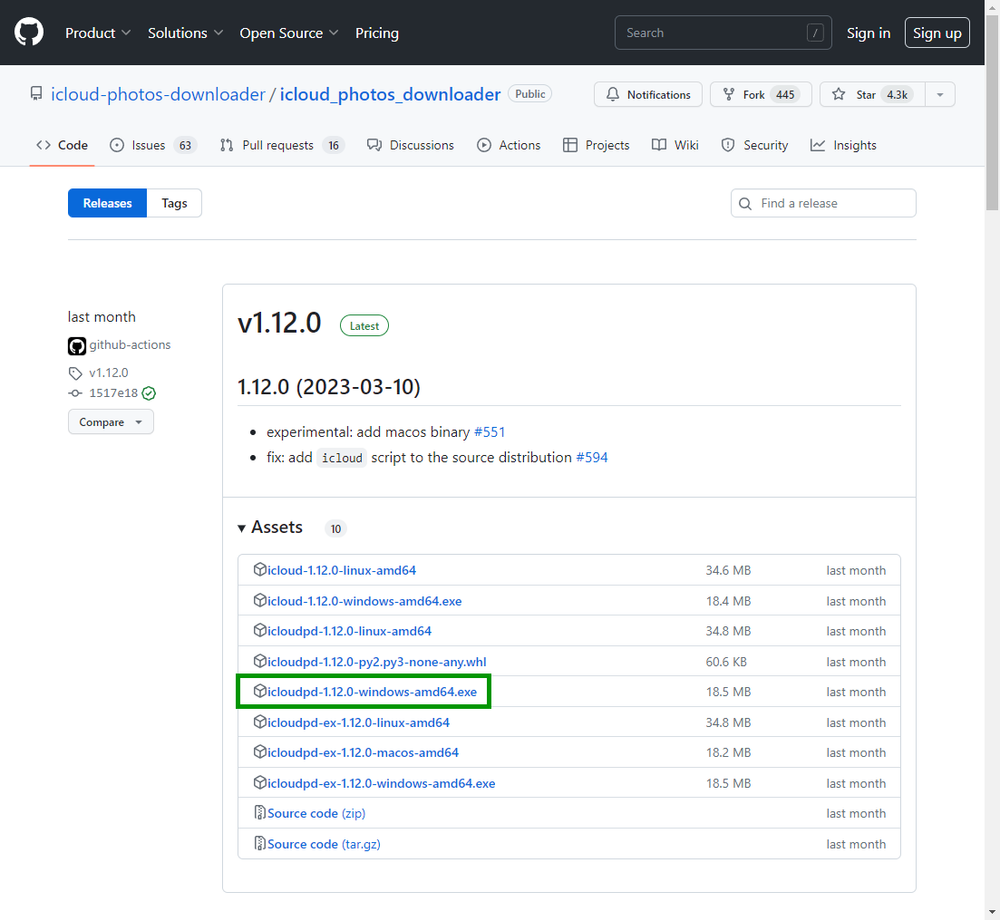The image size is (1000, 920).
Task: Click the 445 fork count badge
Action: pos(785,94)
